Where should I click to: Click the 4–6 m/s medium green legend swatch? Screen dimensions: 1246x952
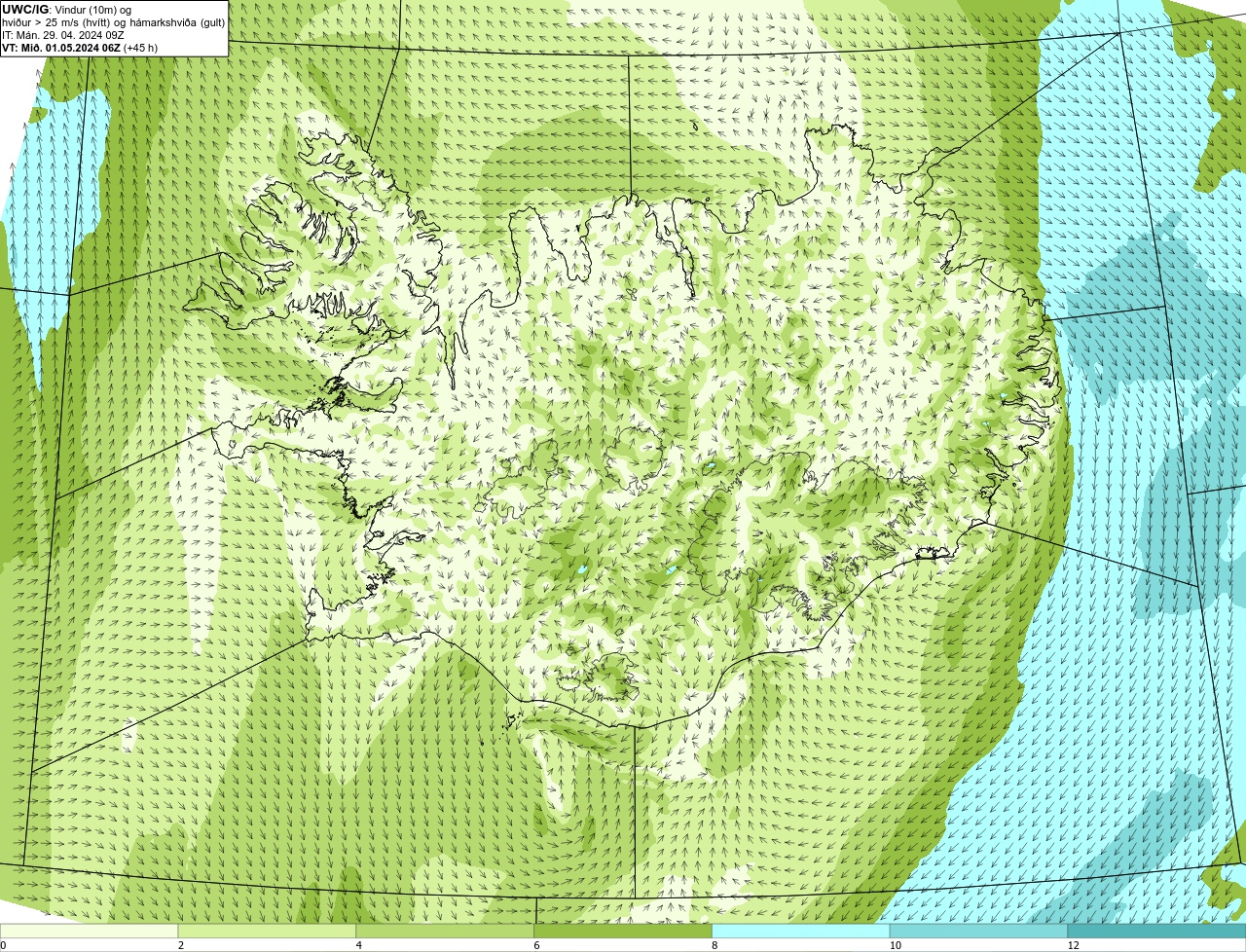[x=445, y=931]
